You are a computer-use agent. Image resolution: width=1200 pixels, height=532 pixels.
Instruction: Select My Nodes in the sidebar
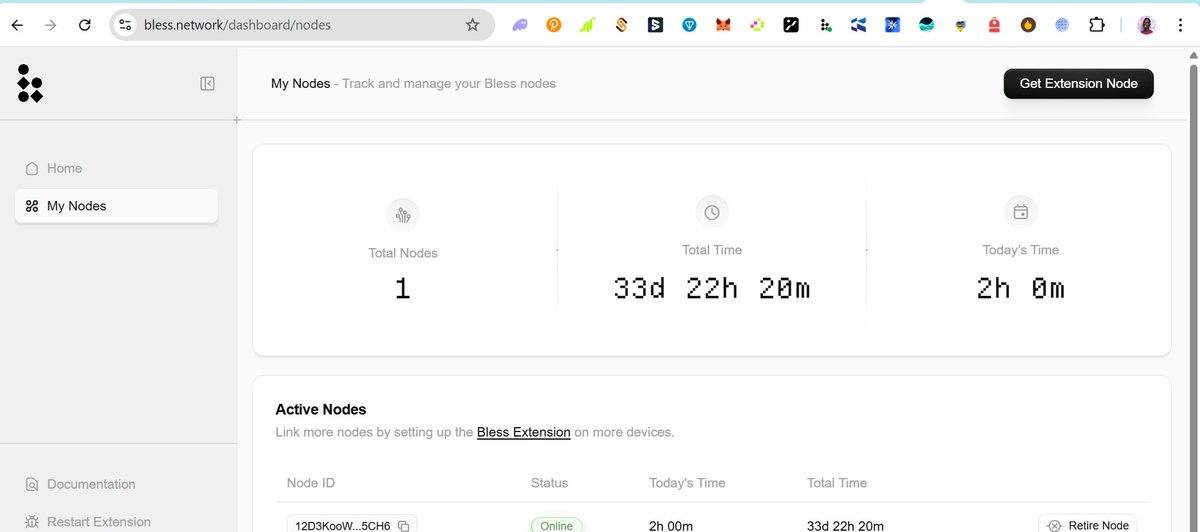tap(116, 206)
